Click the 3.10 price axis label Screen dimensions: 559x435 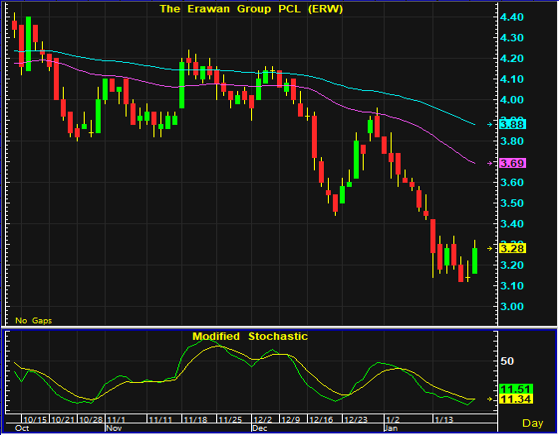coord(512,286)
